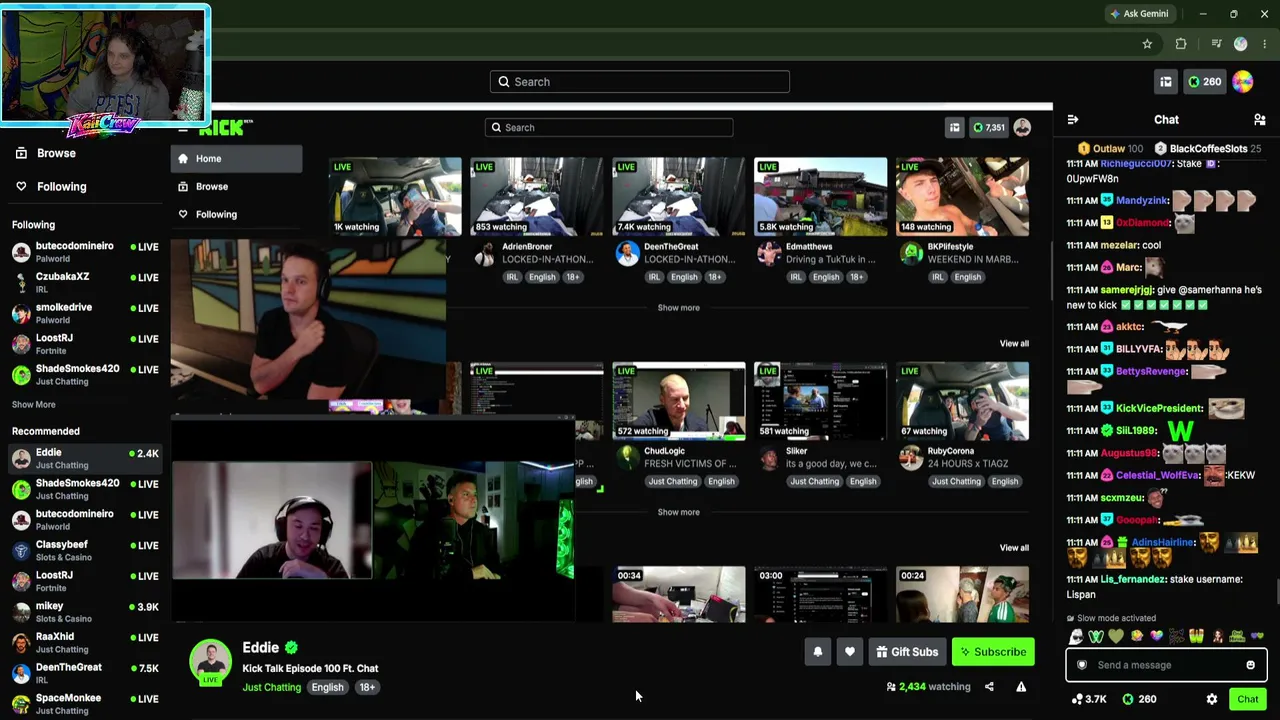Select Browse in the inner stream's Kick menu
This screenshot has width=1280, height=720.
236,187
